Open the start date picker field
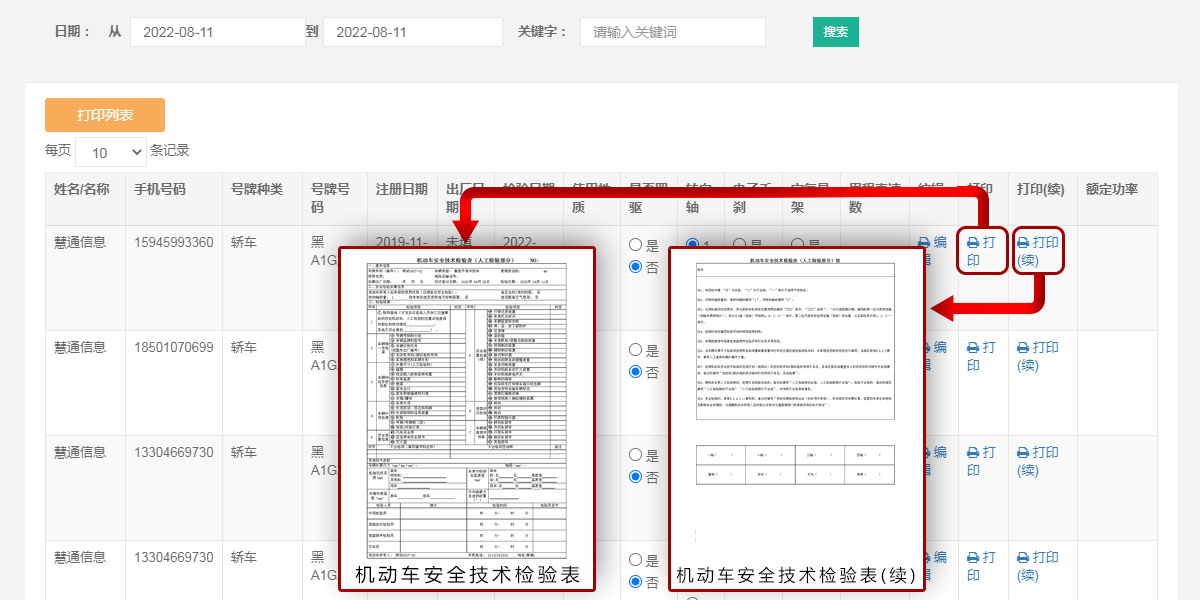Image resolution: width=1200 pixels, height=600 pixels. click(x=217, y=32)
